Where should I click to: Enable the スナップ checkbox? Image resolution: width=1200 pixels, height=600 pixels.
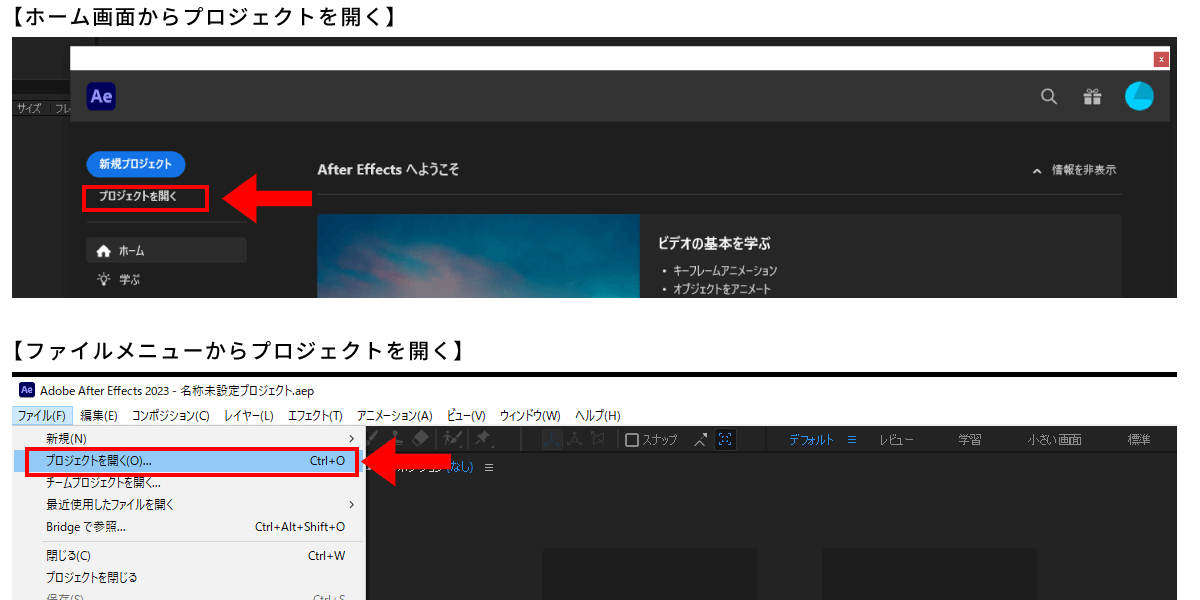click(x=632, y=440)
